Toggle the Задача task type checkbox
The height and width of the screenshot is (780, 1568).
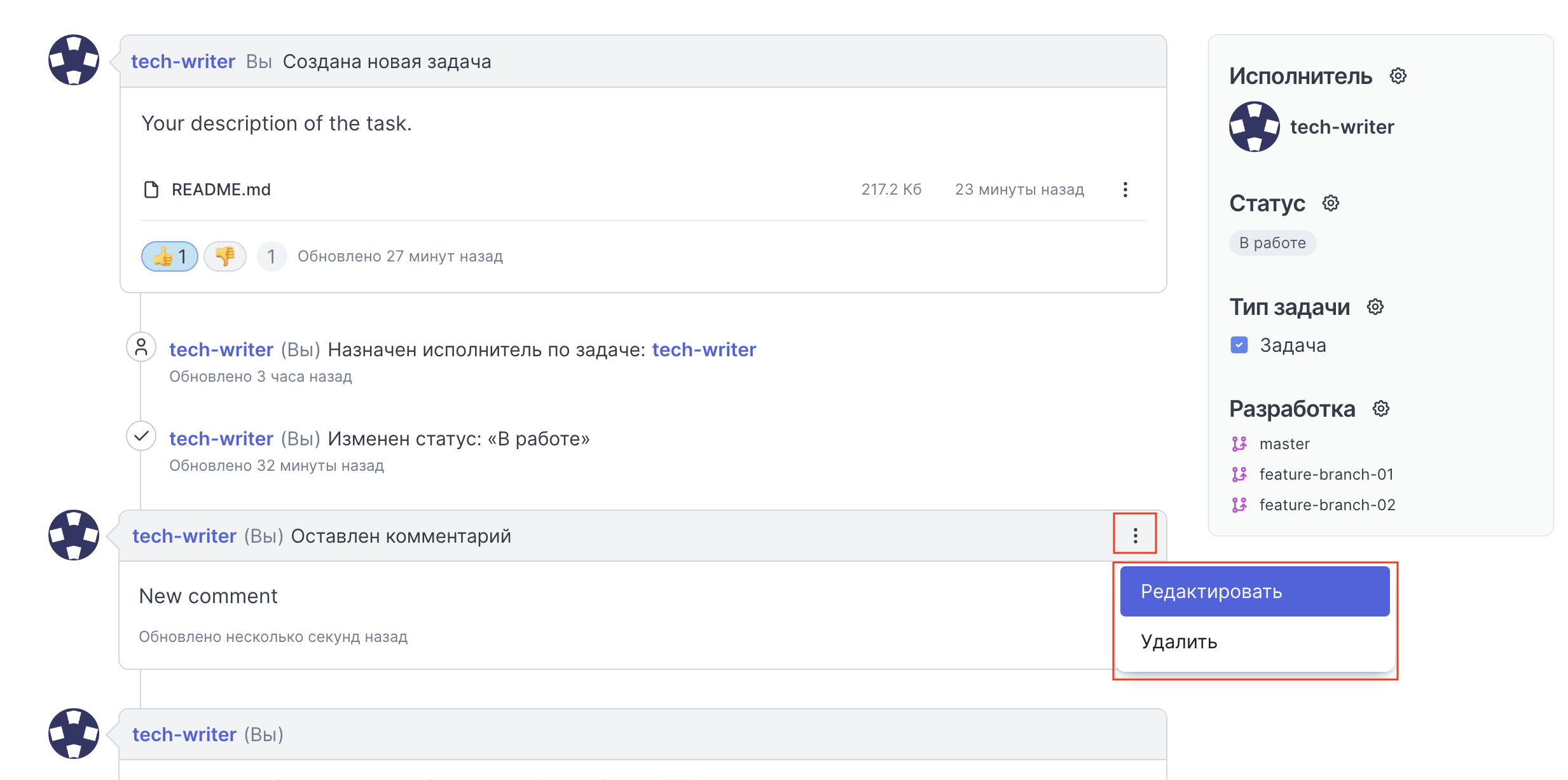[x=1239, y=345]
